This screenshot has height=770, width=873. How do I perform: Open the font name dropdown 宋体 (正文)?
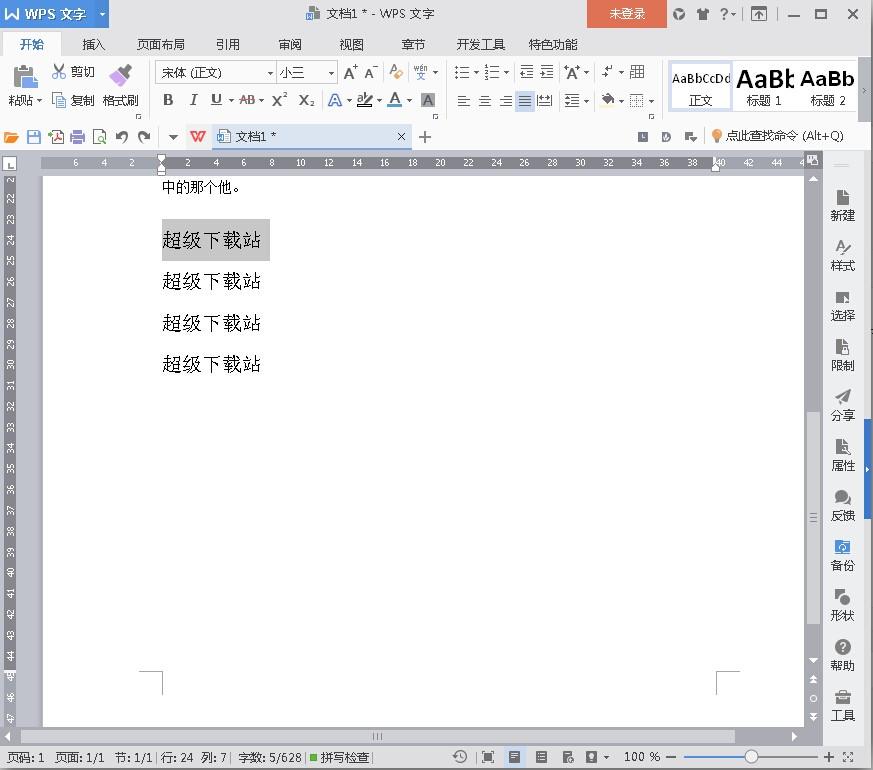[x=270, y=73]
